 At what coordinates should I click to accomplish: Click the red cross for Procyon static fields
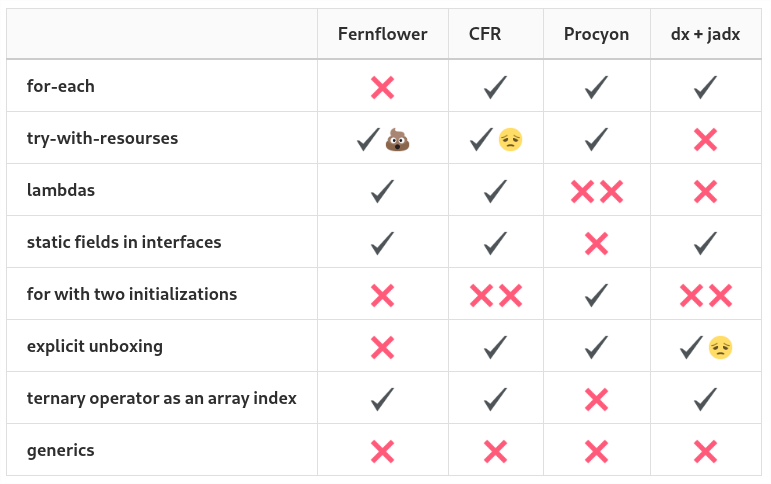596,243
